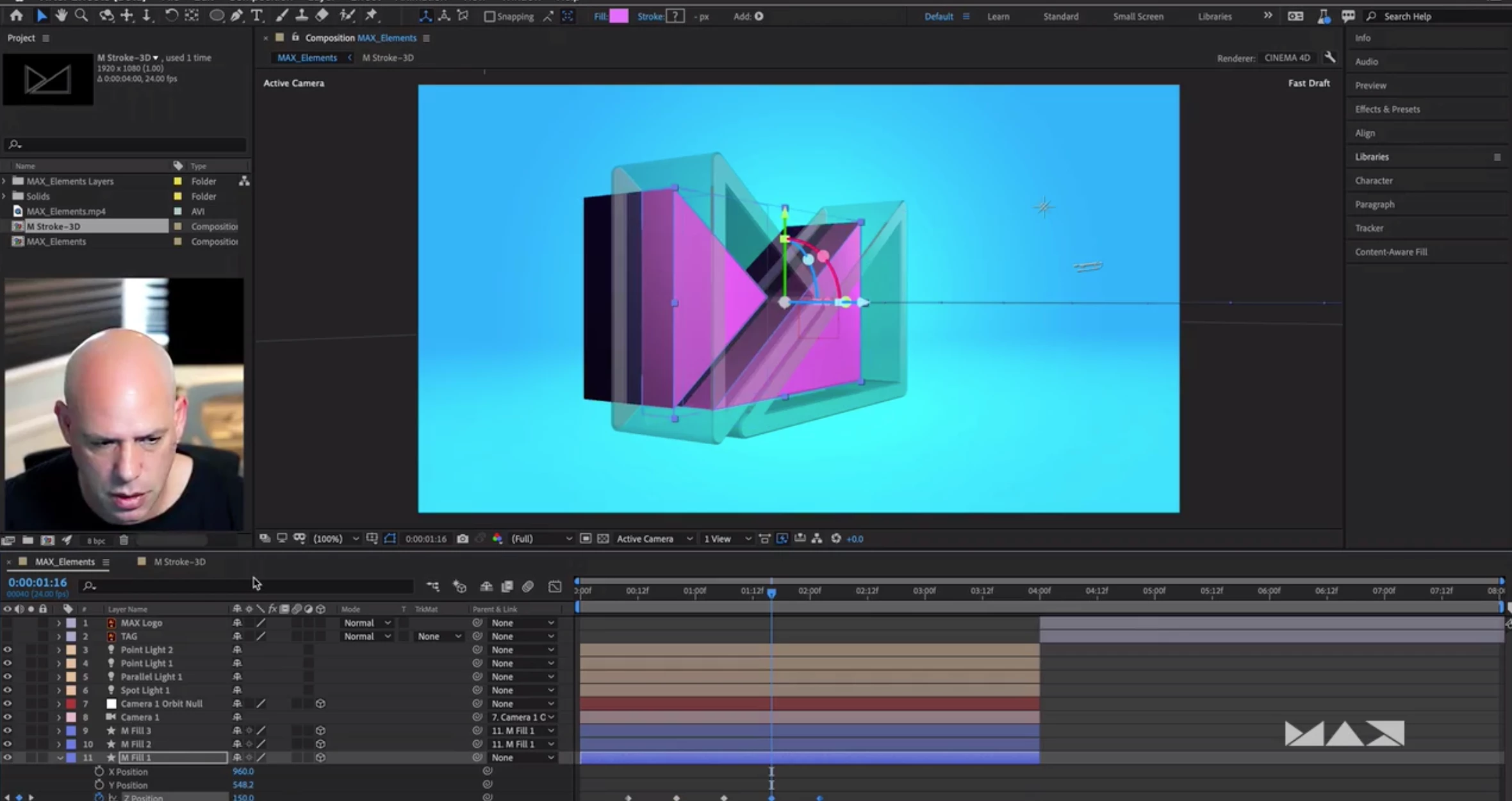Click the pink Fill color swatch
The height and width of the screenshot is (801, 1512).
click(x=618, y=17)
